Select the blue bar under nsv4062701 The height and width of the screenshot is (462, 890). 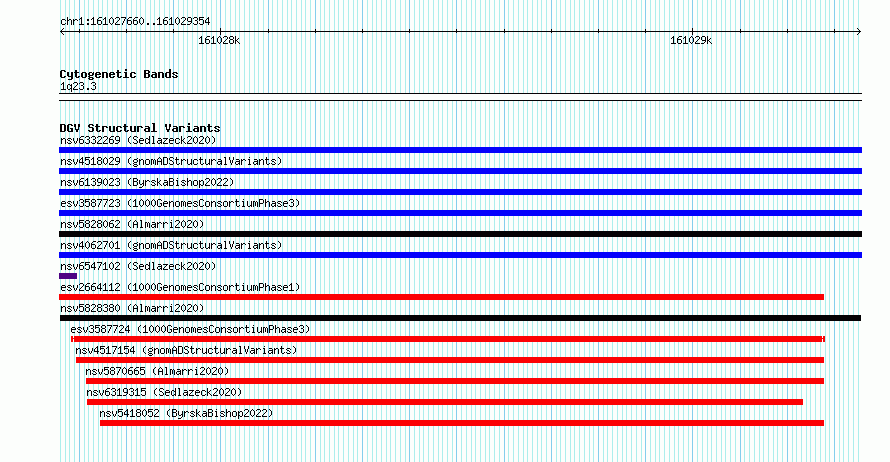point(460,255)
